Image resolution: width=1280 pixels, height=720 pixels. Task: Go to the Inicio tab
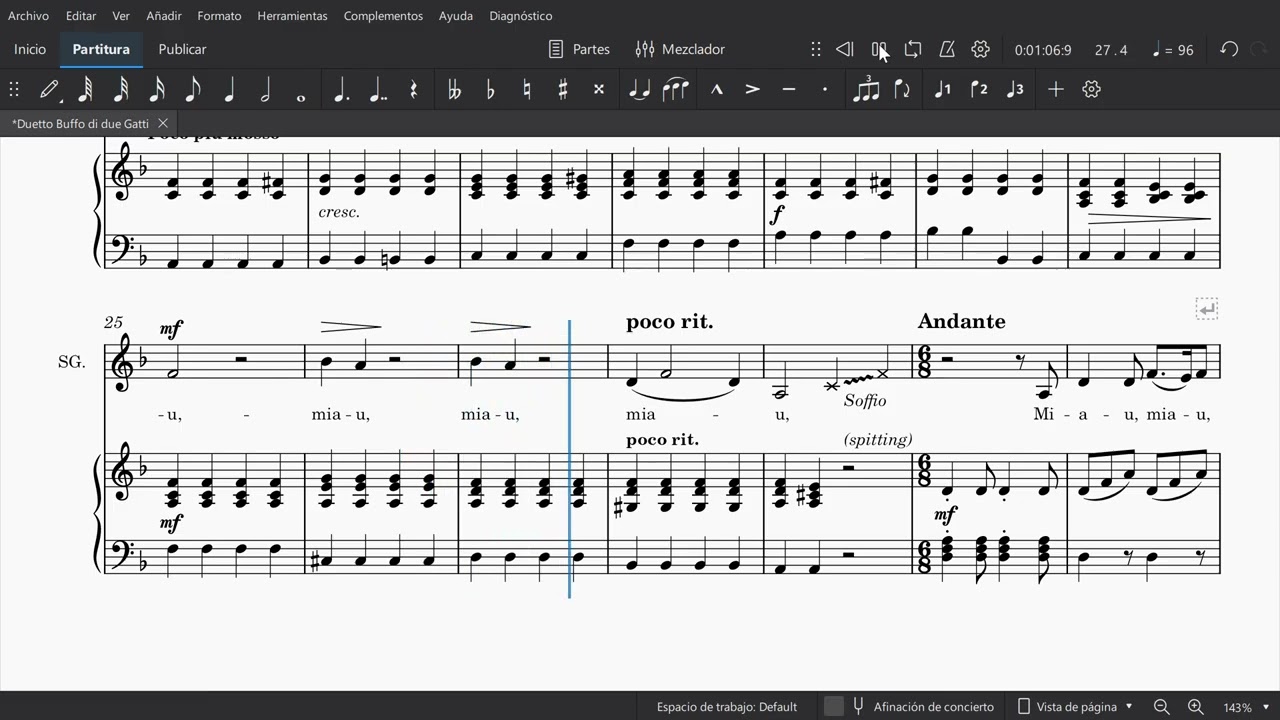pos(30,49)
